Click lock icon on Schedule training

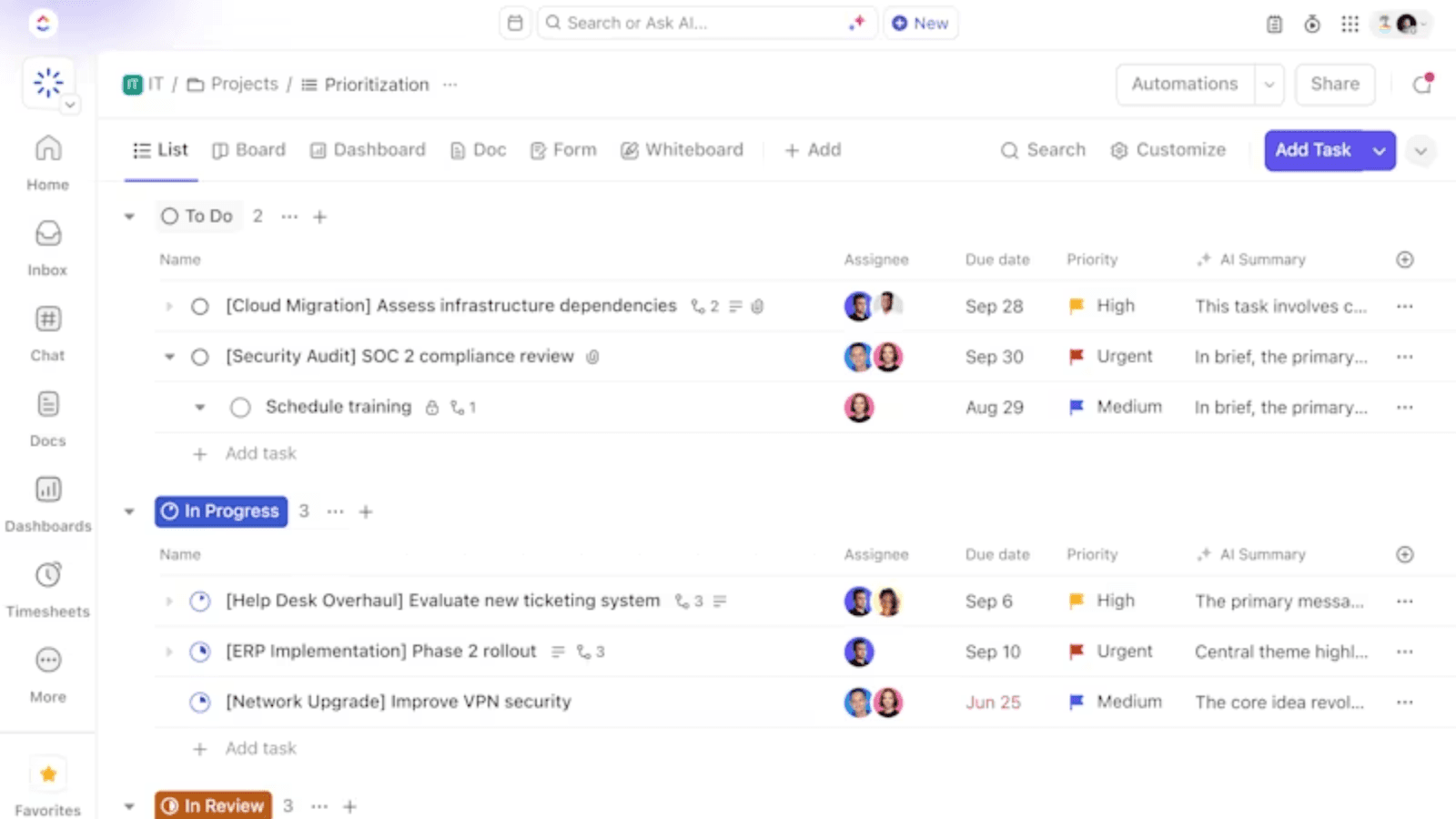point(432,408)
